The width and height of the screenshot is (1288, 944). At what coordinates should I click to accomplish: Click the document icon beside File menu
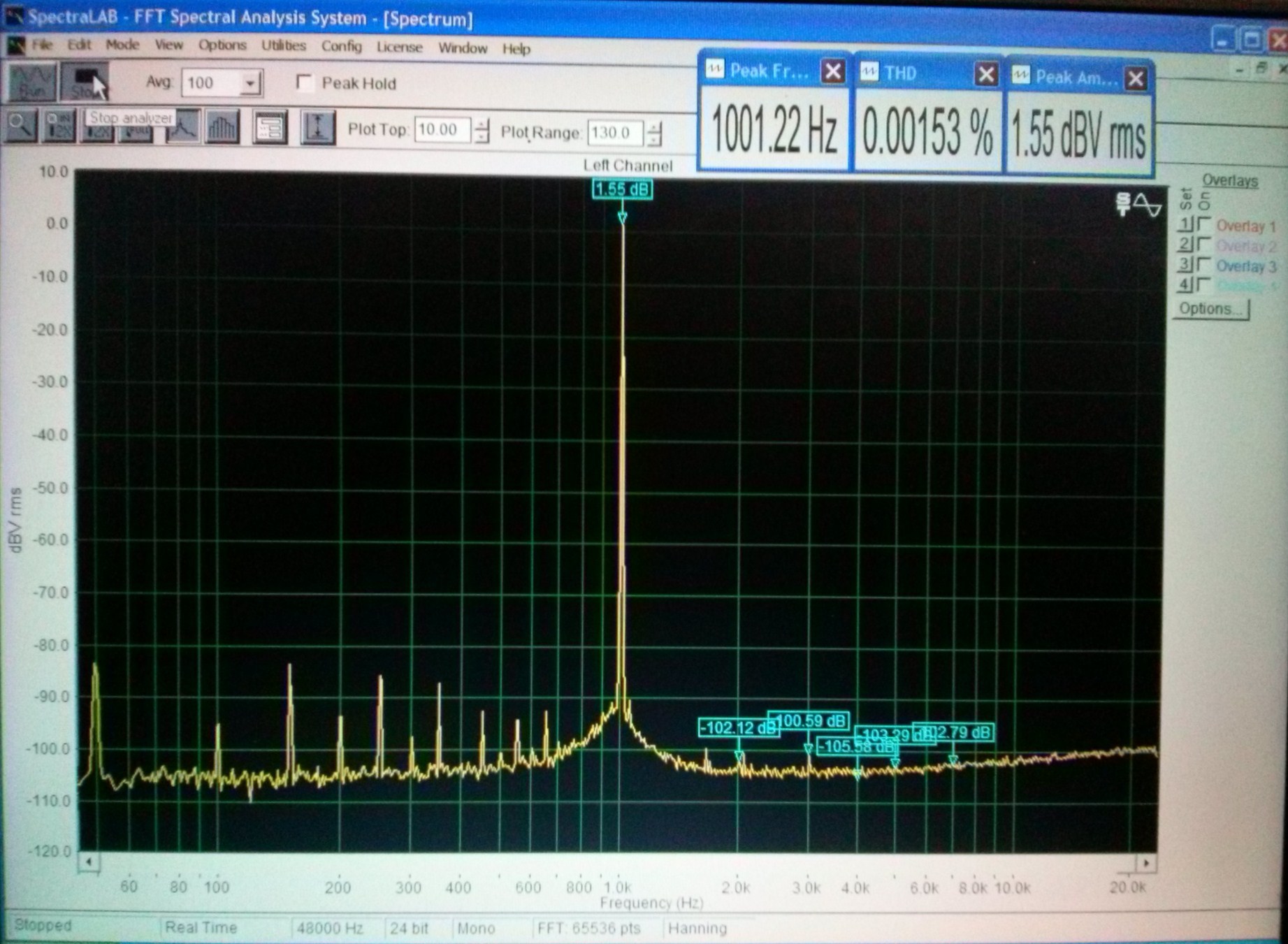(x=17, y=45)
